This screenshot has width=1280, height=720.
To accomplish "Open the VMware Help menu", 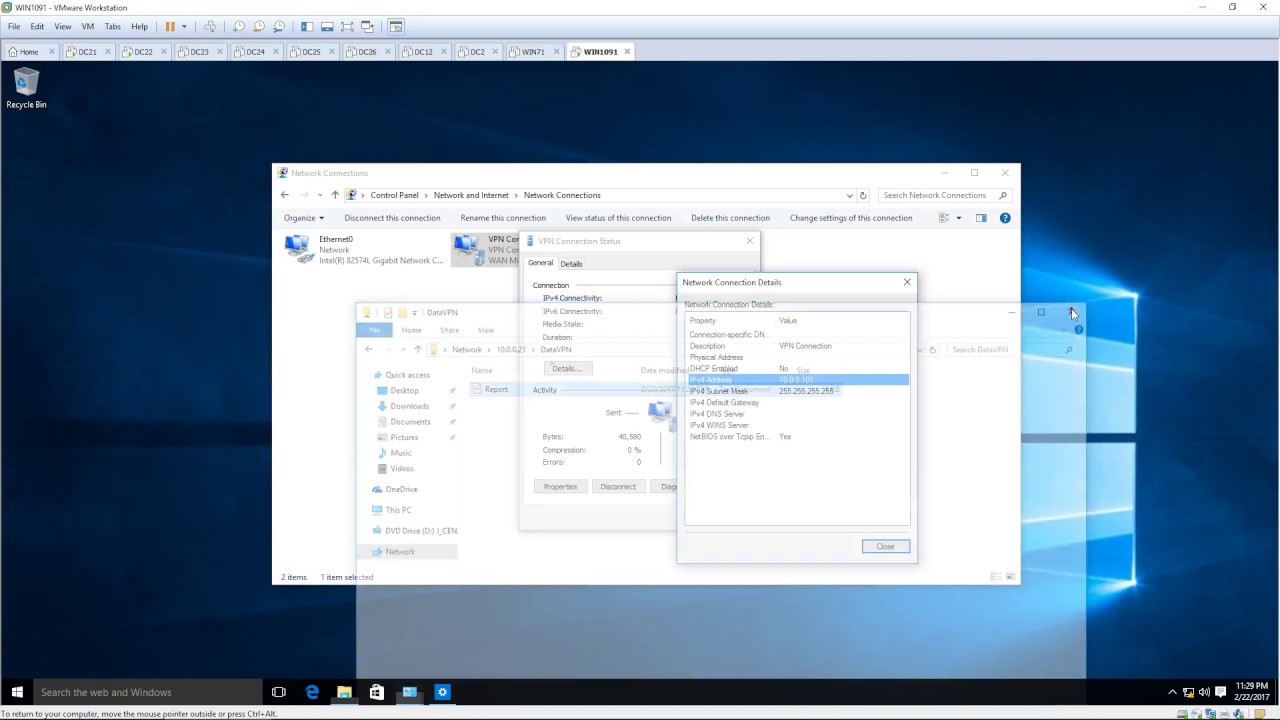I will pyautogui.click(x=139, y=26).
